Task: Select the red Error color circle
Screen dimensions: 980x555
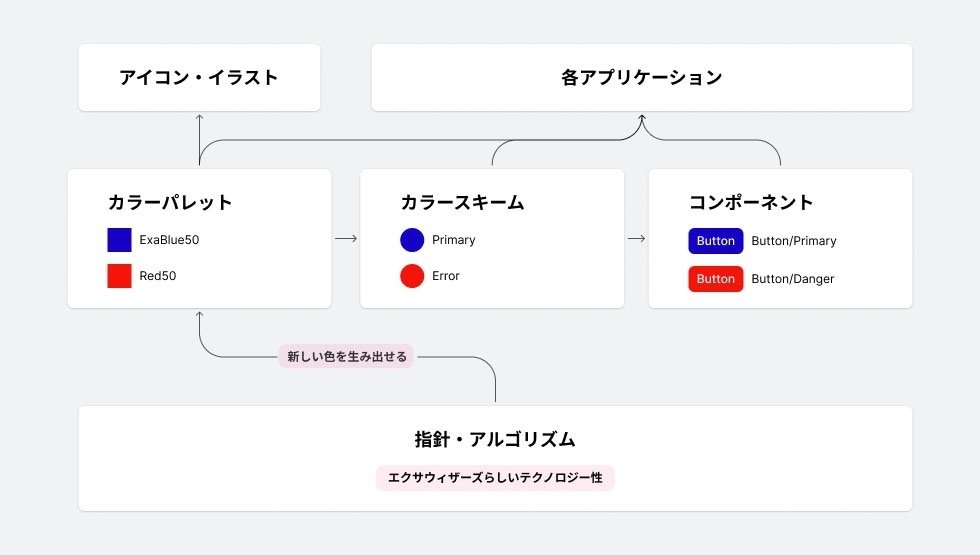Action: [412, 276]
